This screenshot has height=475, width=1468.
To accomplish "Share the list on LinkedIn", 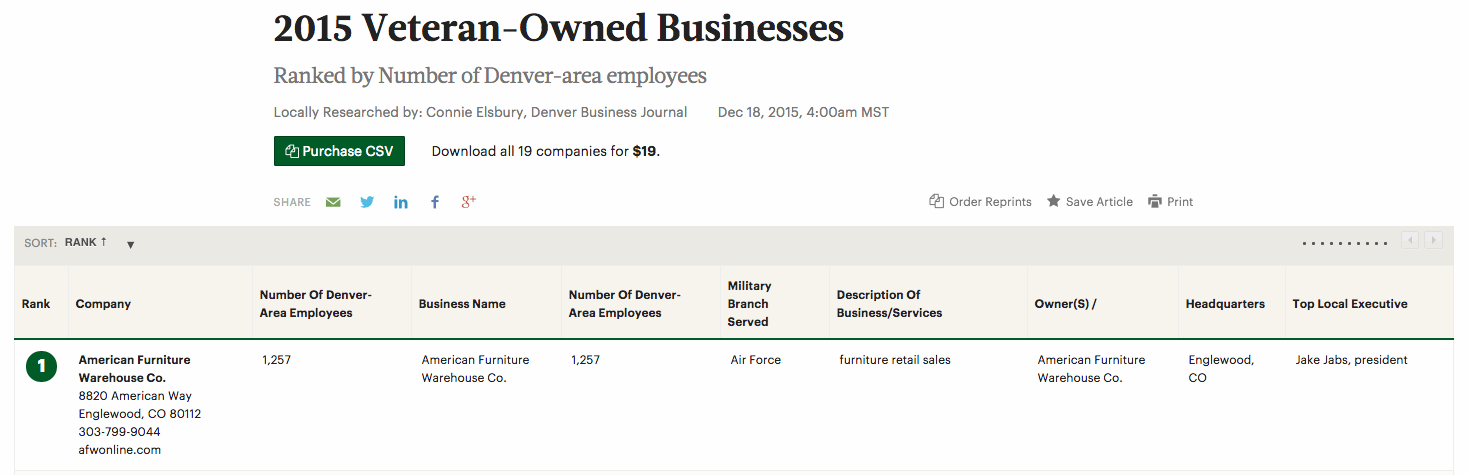I will click(x=401, y=202).
